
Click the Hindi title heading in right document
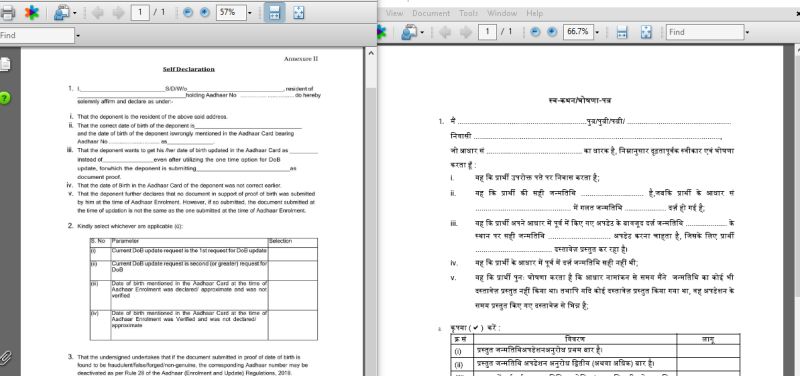point(580,101)
